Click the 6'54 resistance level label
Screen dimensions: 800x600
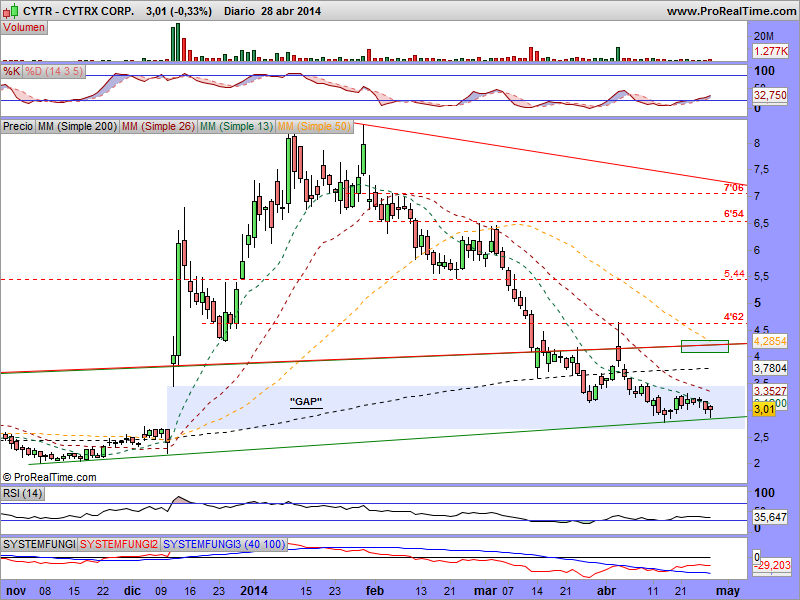point(734,214)
